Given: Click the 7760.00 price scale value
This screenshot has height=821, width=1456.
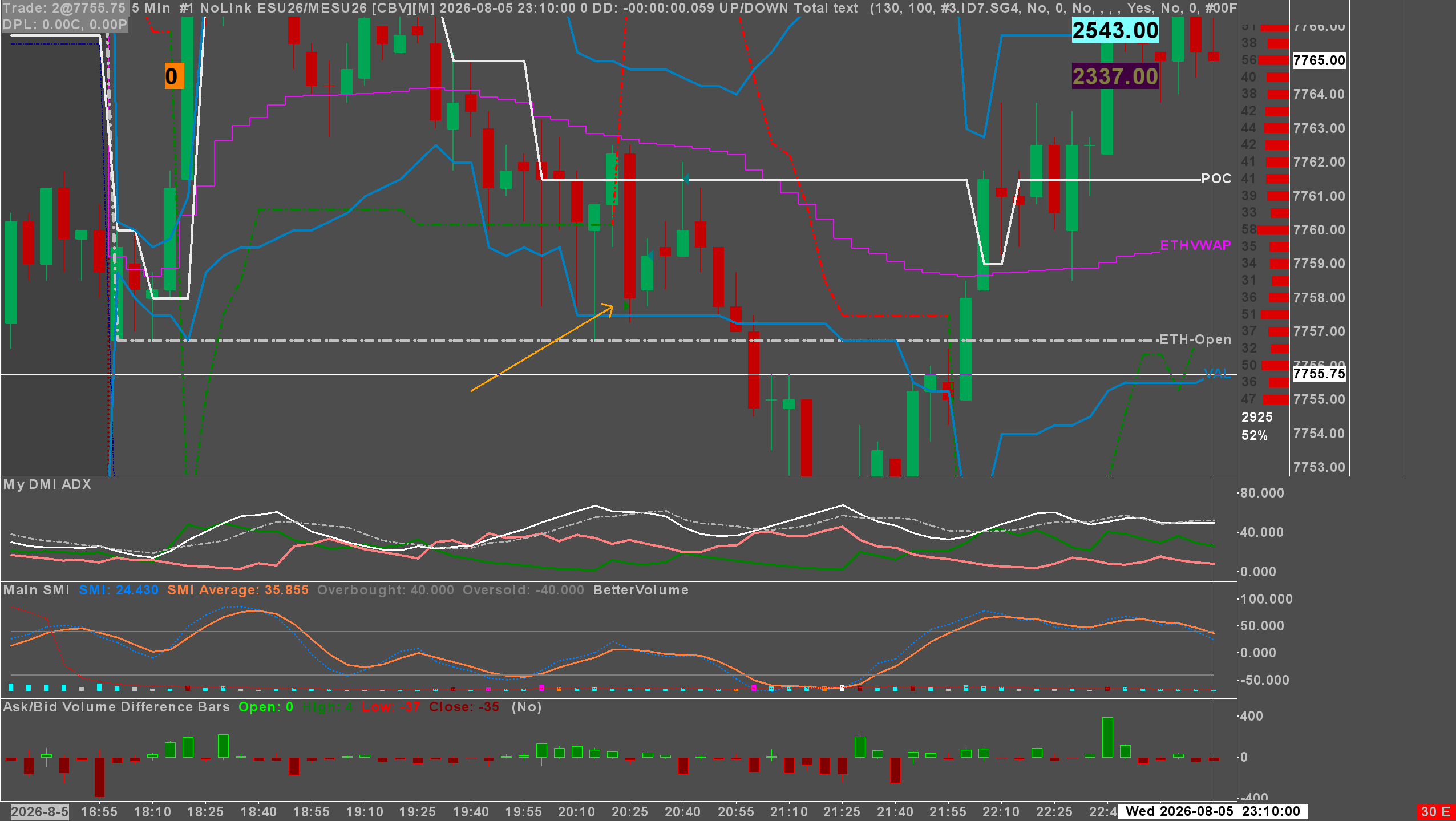Looking at the screenshot, I should coord(1319,230).
